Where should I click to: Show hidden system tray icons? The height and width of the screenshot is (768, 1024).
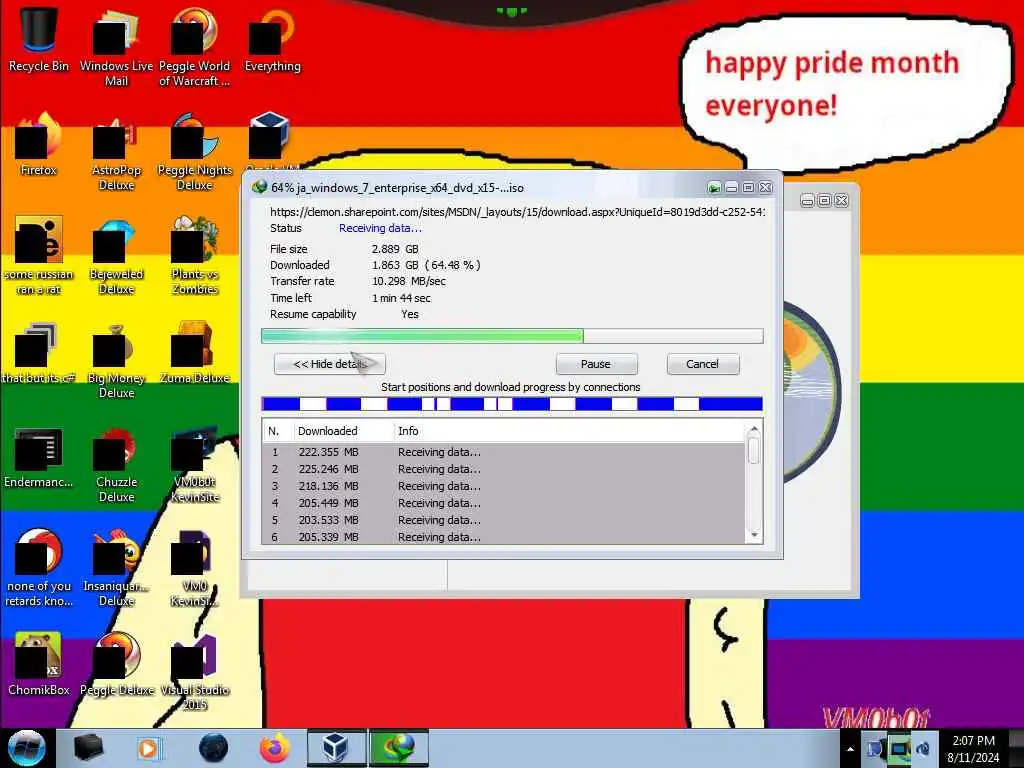pos(850,749)
